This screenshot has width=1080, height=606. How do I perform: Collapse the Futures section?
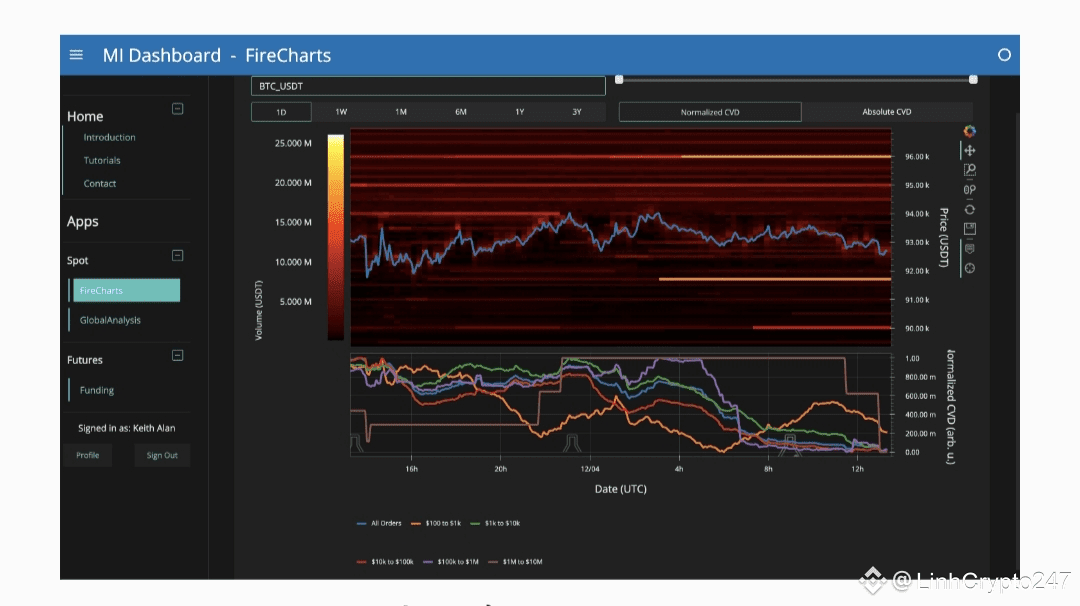click(178, 355)
